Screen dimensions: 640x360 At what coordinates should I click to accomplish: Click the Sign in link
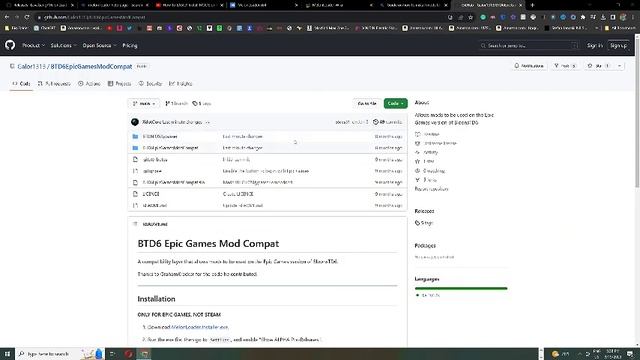click(594, 45)
